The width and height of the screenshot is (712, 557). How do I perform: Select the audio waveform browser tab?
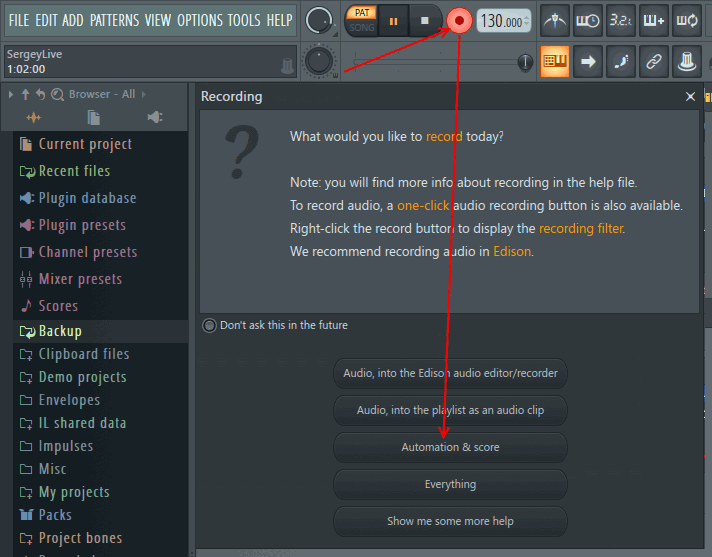34,118
